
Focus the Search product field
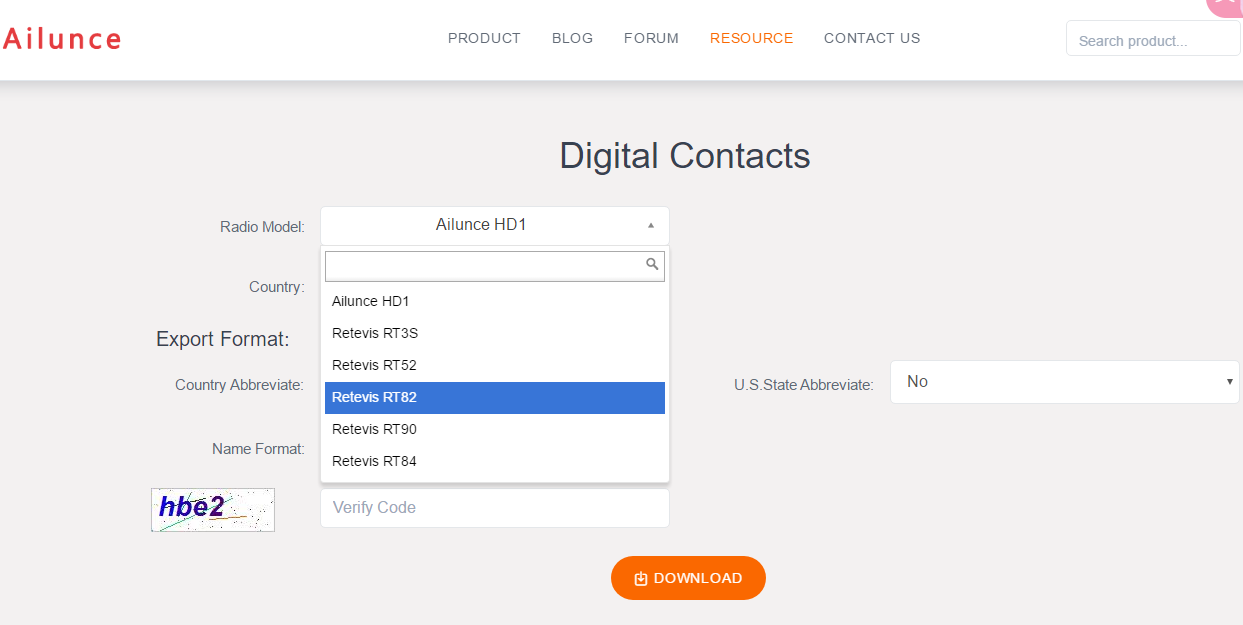[x=1152, y=40]
